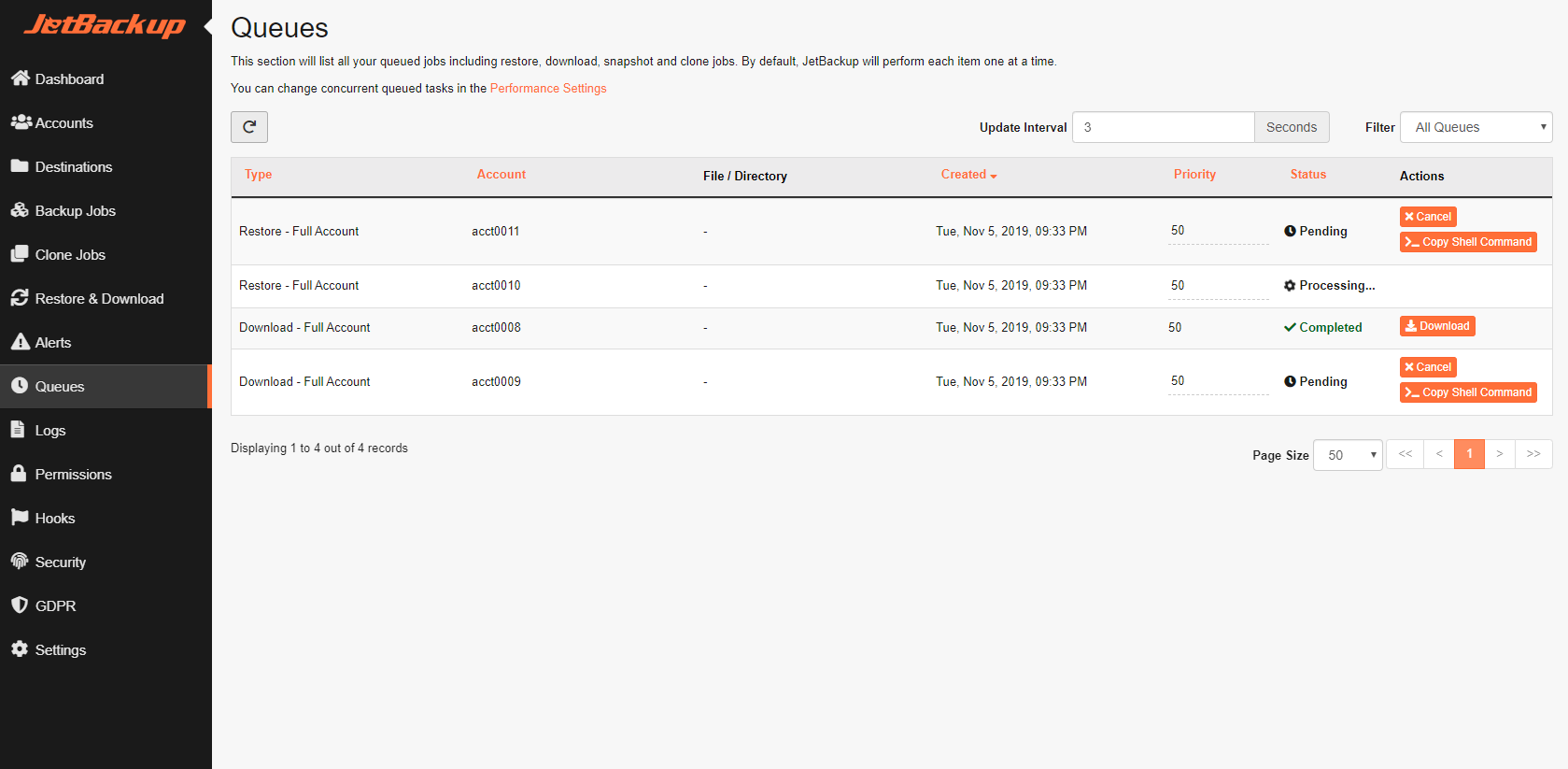The image size is (1568, 769).
Task: Go to next page
Action: click(x=1500, y=454)
